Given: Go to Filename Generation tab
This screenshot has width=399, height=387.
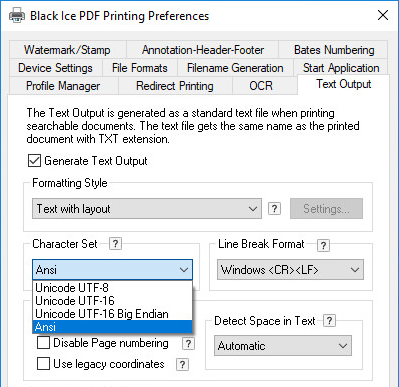Looking at the screenshot, I should 235,68.
